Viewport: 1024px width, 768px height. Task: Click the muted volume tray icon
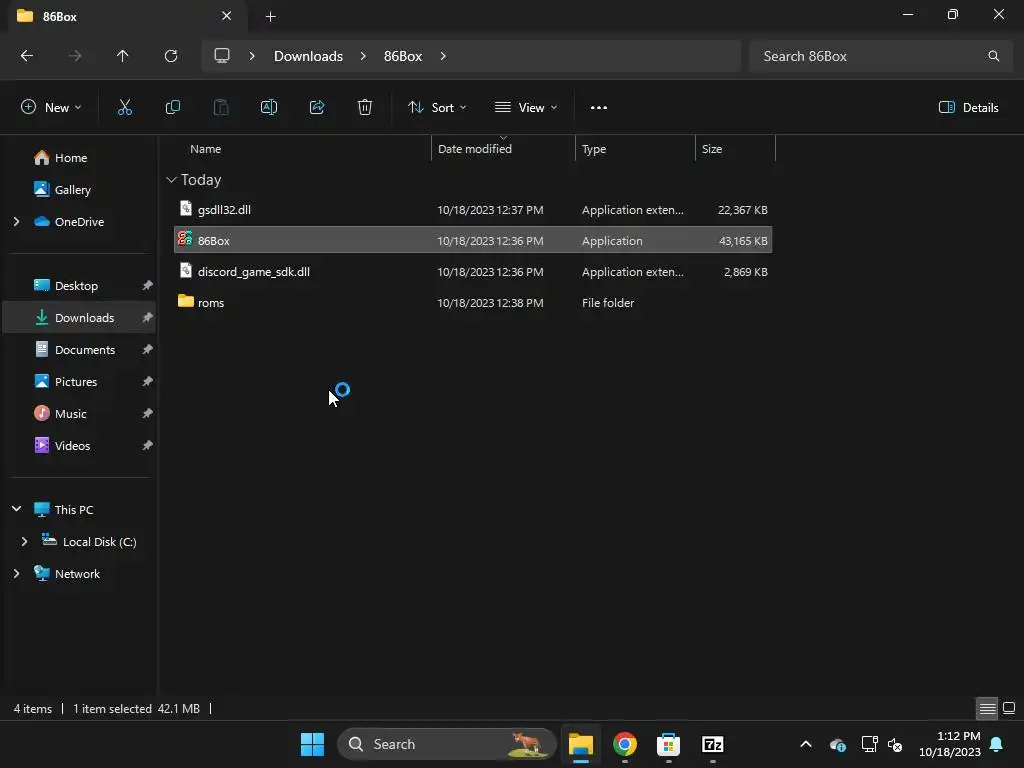(895, 744)
